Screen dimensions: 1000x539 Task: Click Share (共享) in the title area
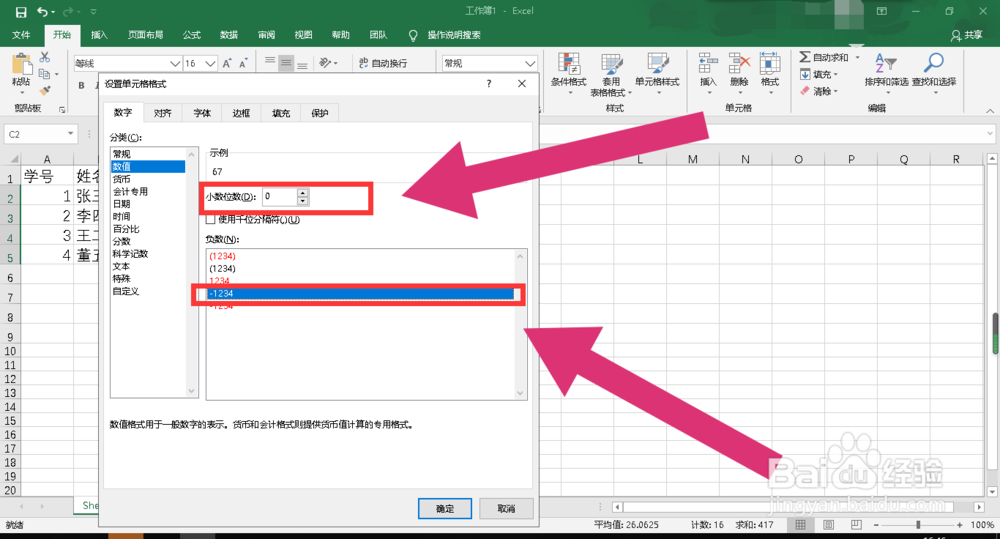pyautogui.click(x=966, y=36)
